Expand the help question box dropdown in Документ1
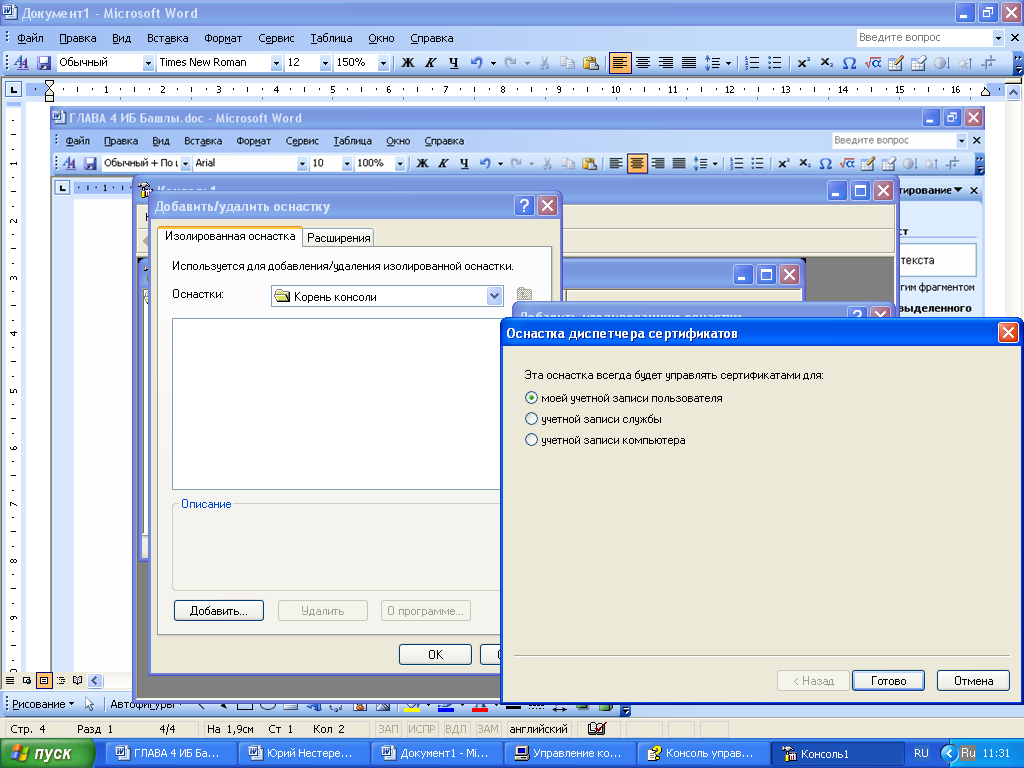Viewport: 1024px width, 768px height. click(x=997, y=38)
